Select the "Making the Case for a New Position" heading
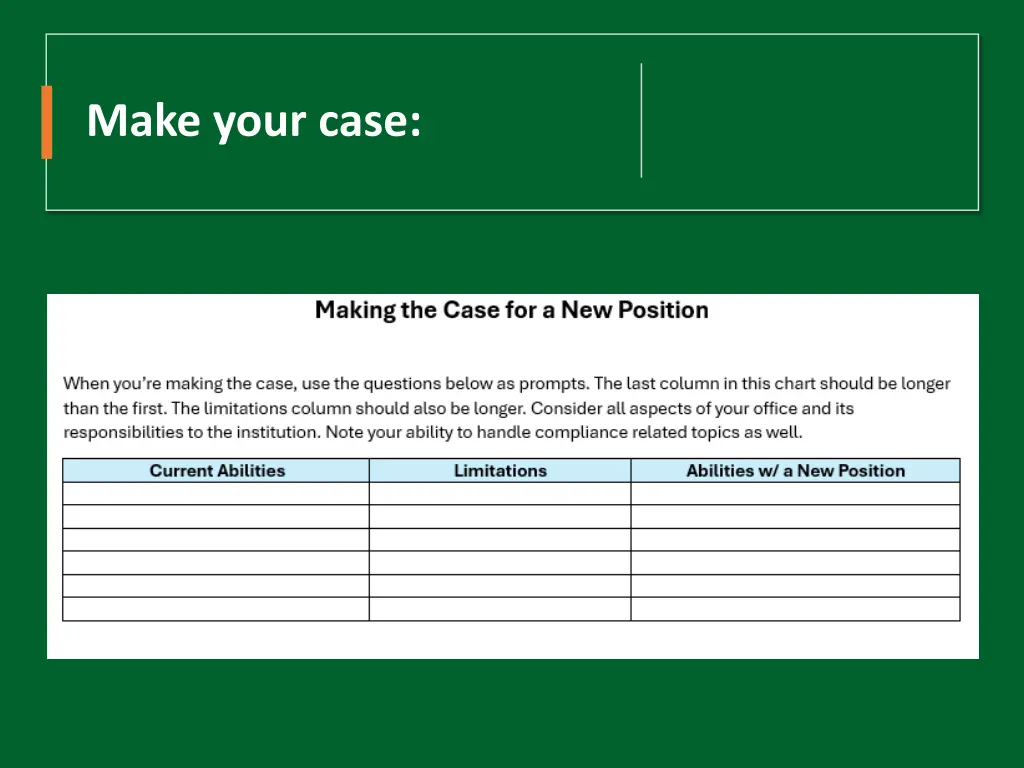Image resolution: width=1024 pixels, height=768 pixels. click(511, 310)
